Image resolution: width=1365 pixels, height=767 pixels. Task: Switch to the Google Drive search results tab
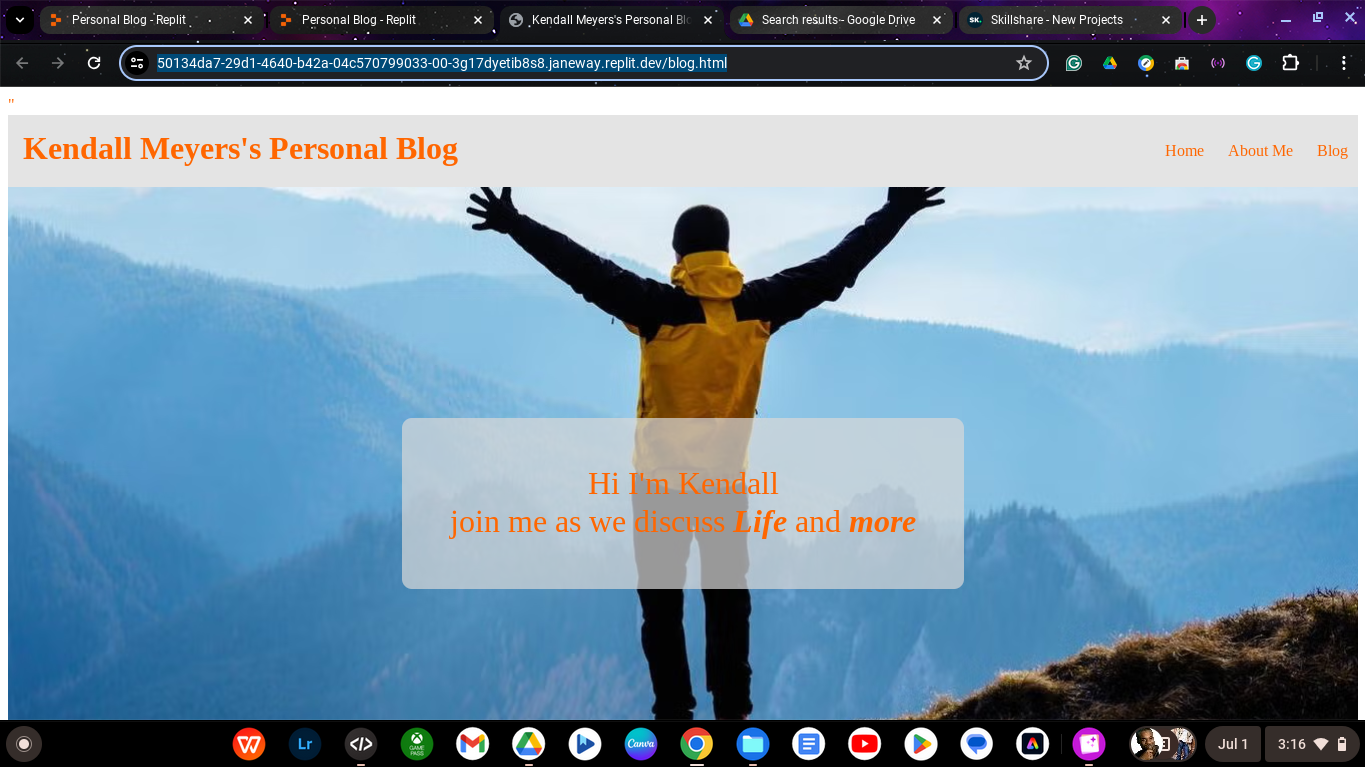coord(842,20)
